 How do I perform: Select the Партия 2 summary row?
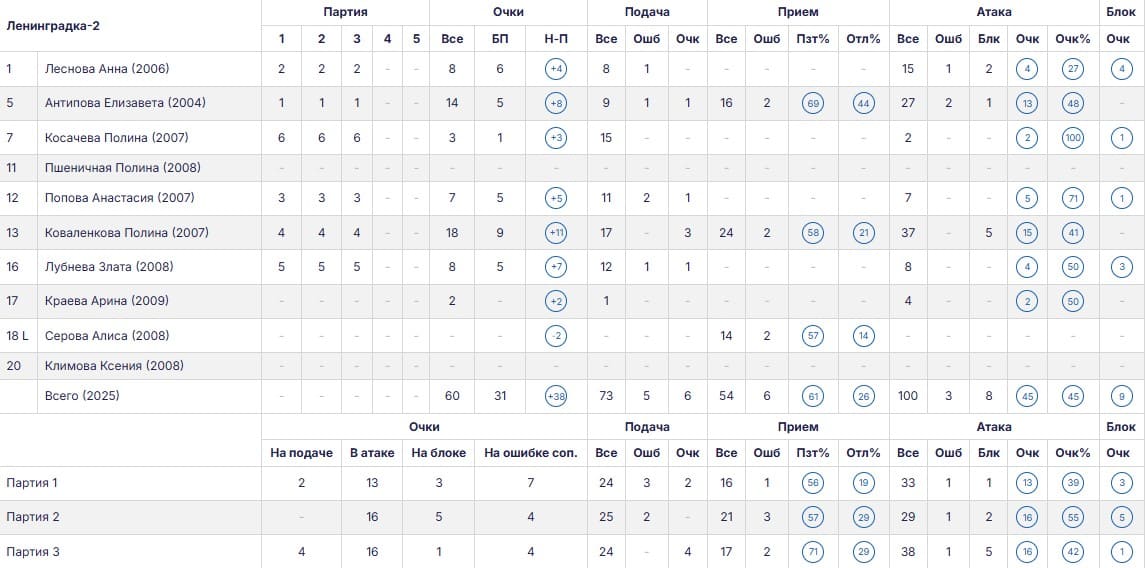(x=572, y=517)
